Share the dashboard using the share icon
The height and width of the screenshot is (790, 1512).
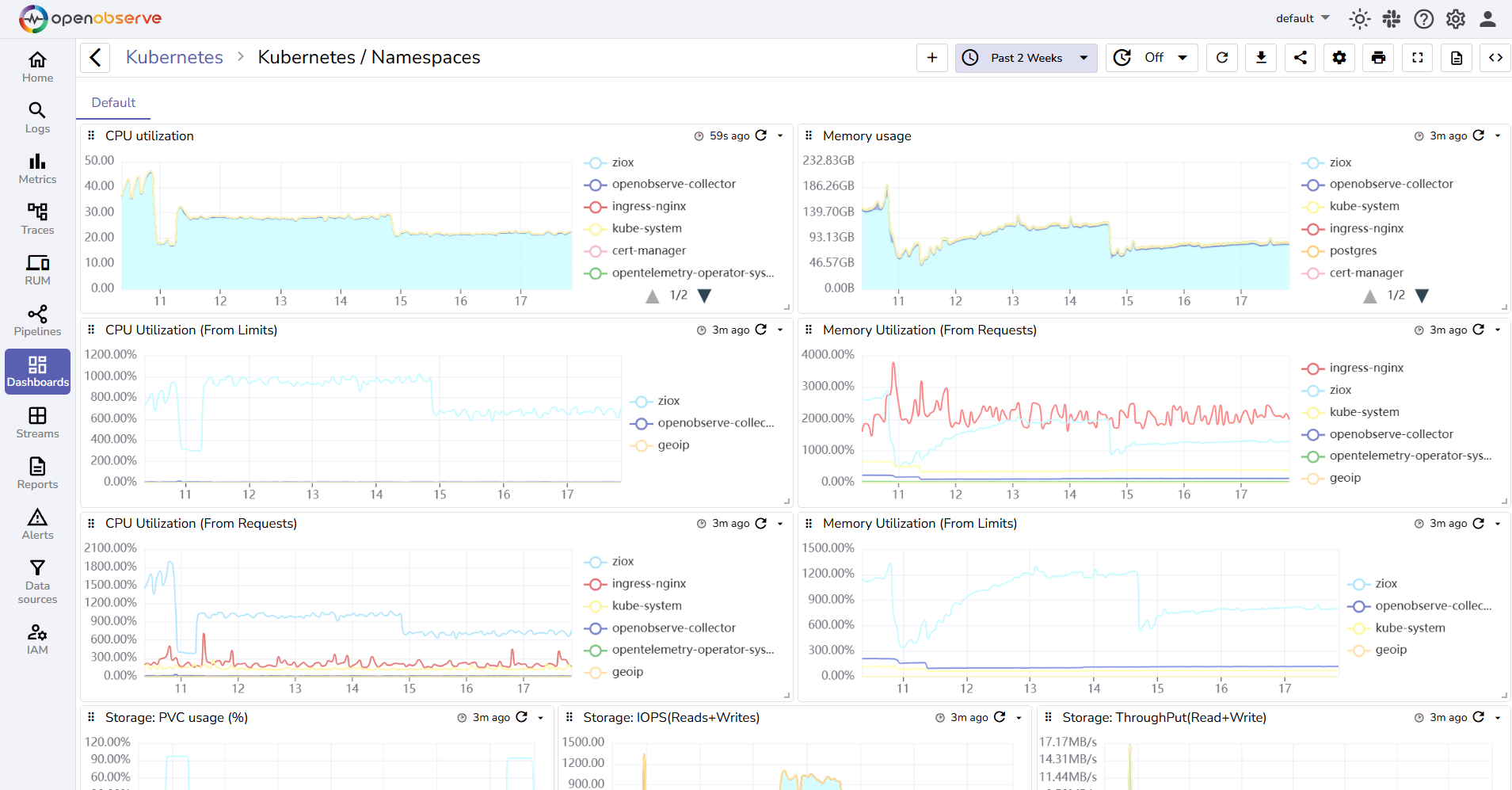click(x=1299, y=57)
